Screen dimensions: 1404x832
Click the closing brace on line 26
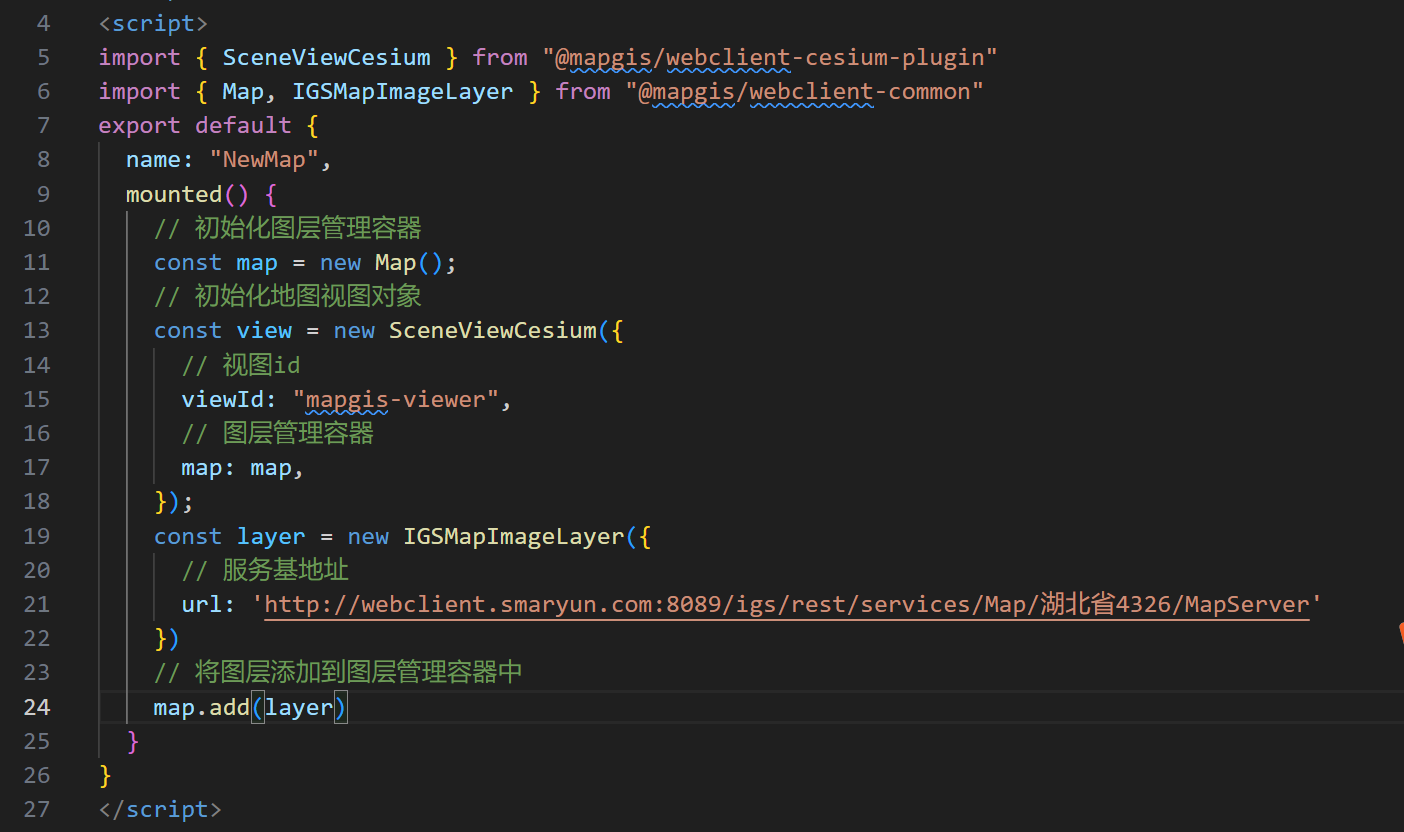pos(105,775)
